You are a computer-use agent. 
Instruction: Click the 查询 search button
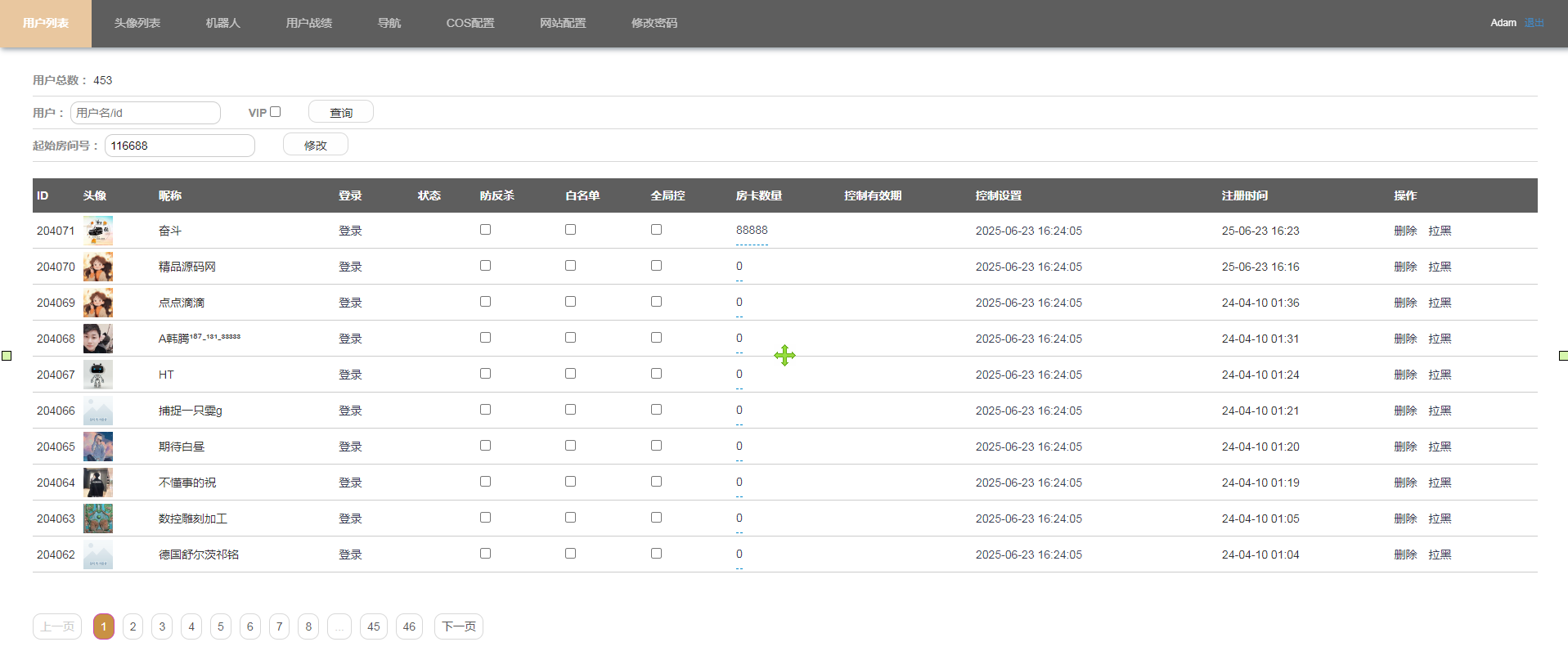pyautogui.click(x=340, y=112)
